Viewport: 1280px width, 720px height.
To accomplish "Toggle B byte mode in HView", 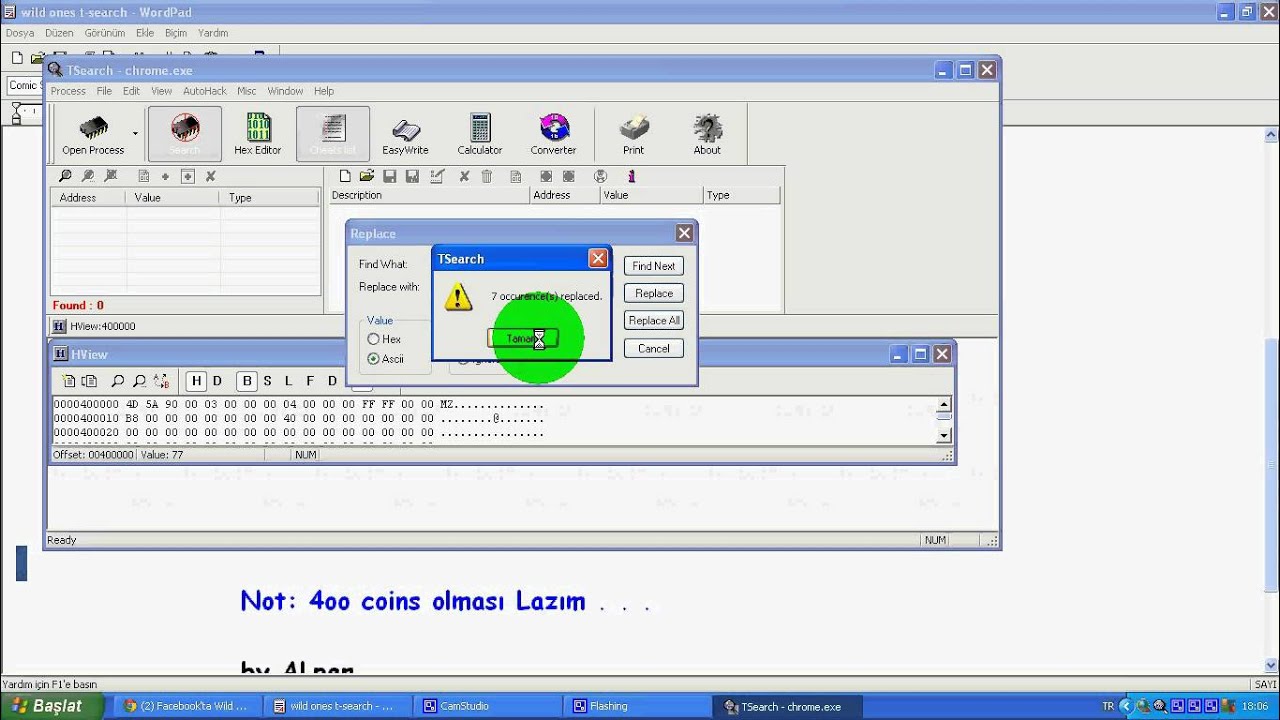I will point(246,381).
